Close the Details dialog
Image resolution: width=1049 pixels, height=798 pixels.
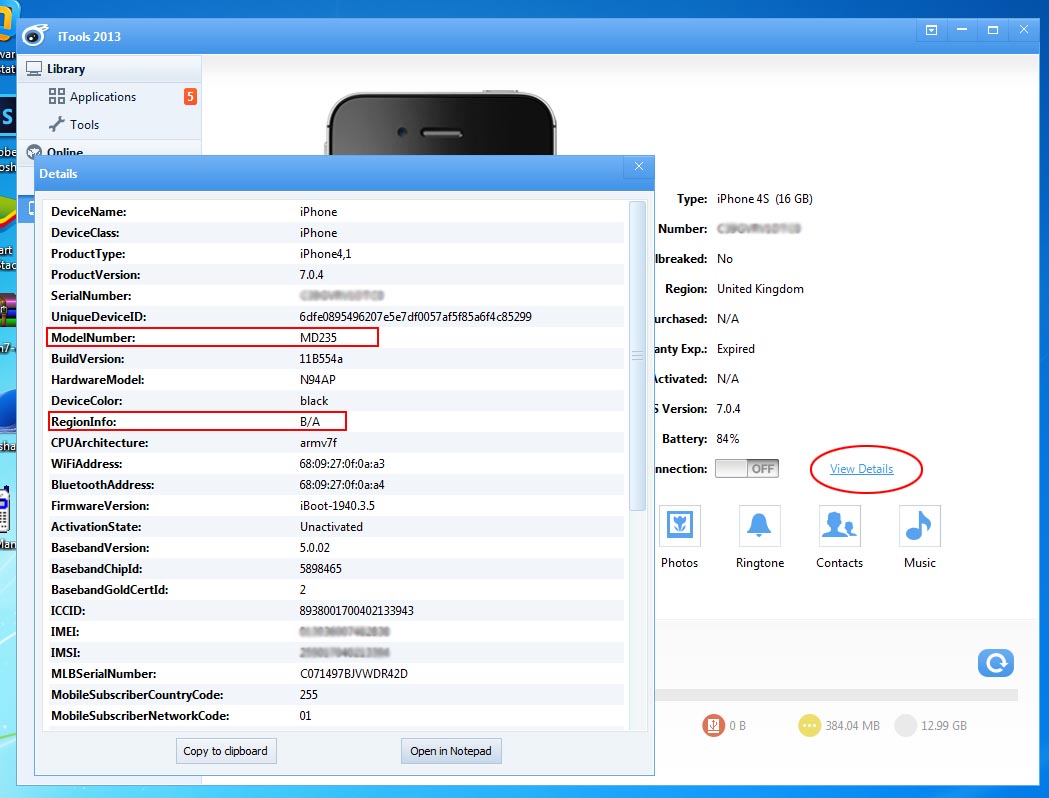coord(639,167)
